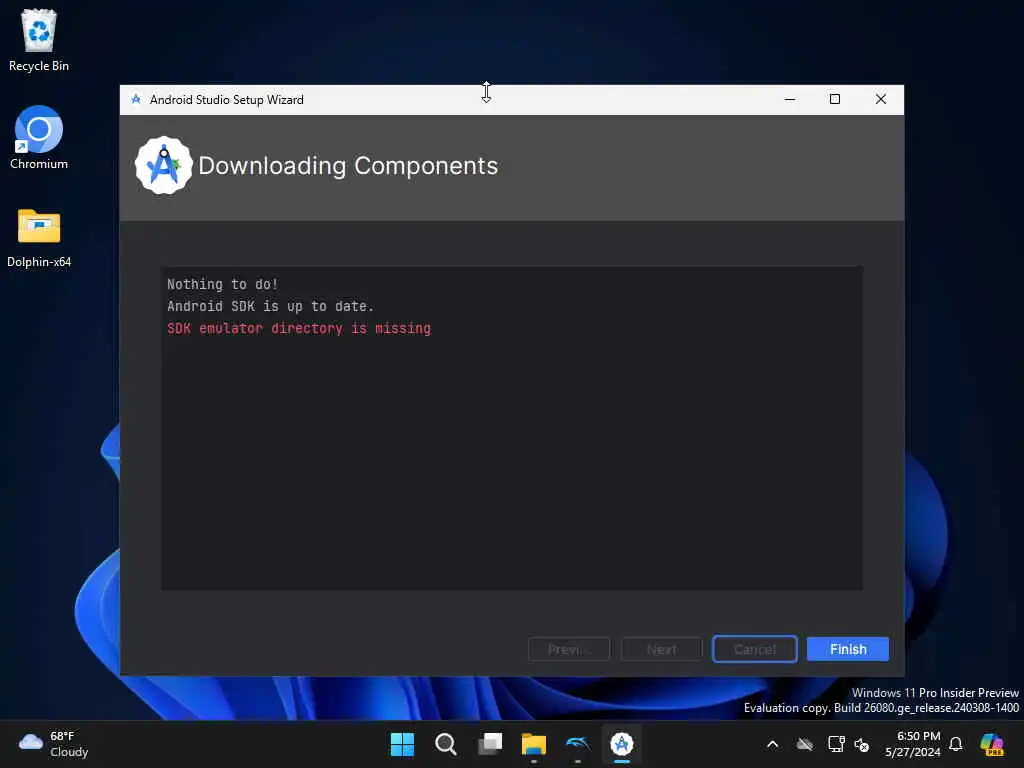
Task: Click the Android Studio Setup Wizard title text
Action: (x=227, y=100)
